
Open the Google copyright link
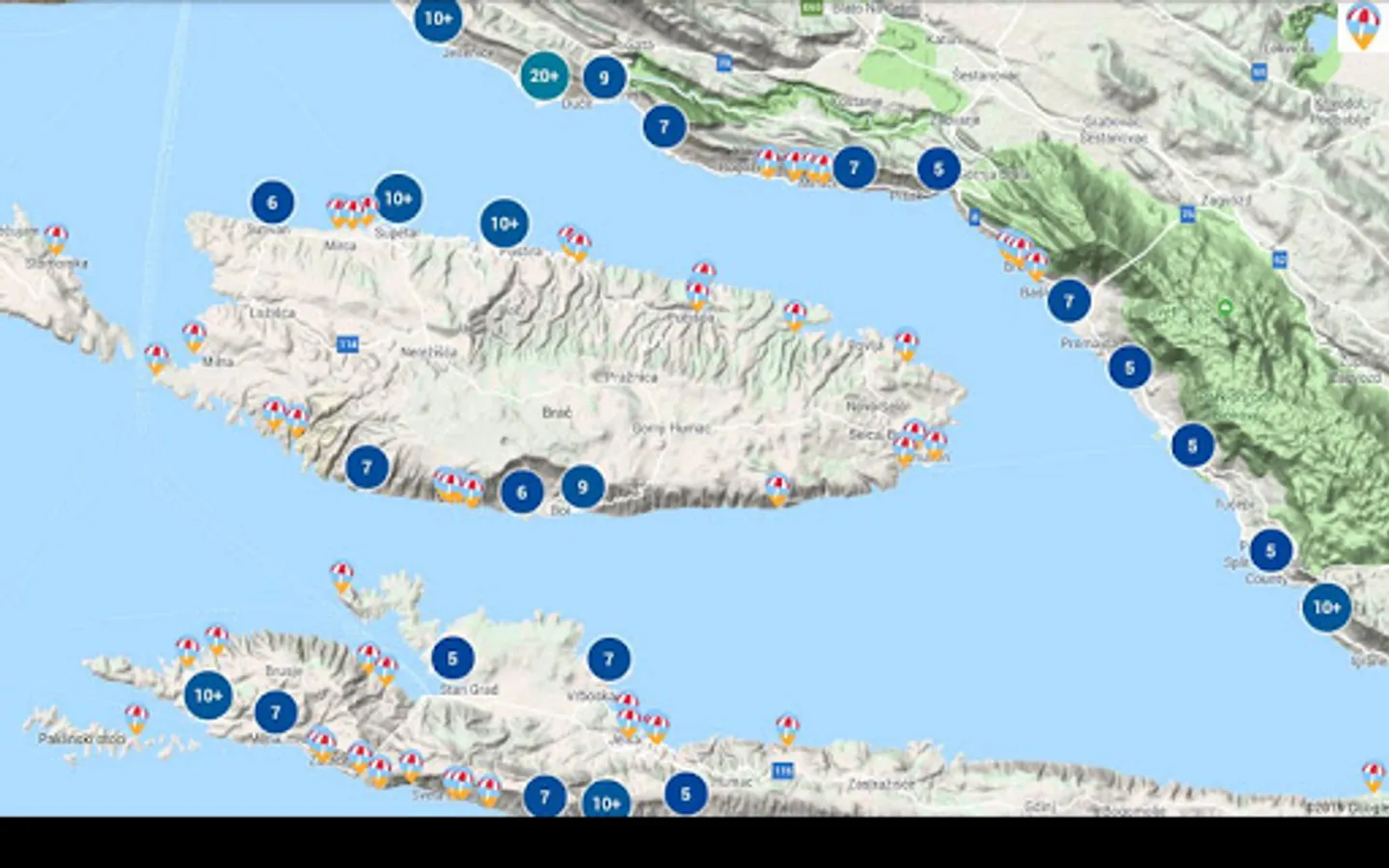point(1348,808)
